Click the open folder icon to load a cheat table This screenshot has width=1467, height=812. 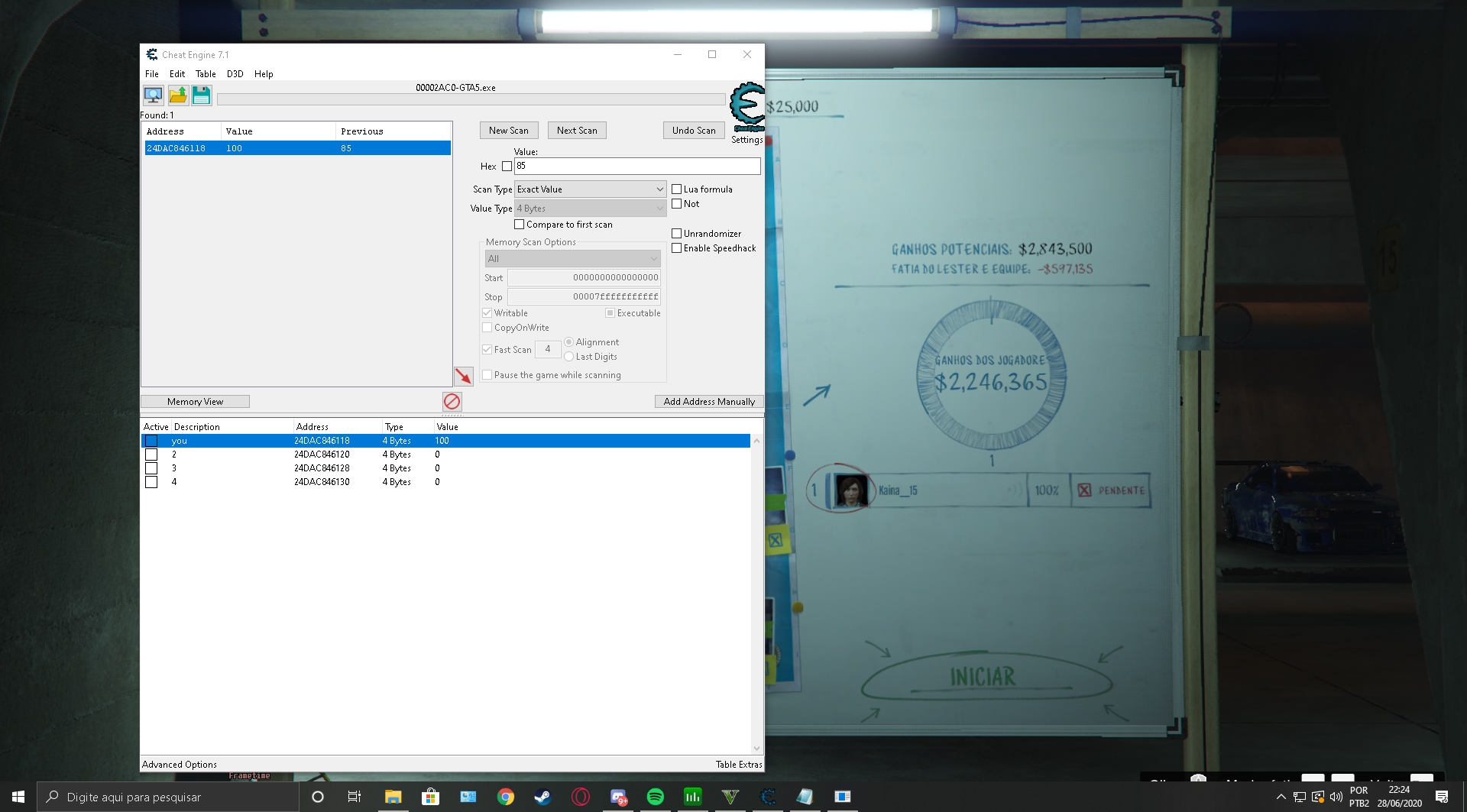(x=178, y=95)
